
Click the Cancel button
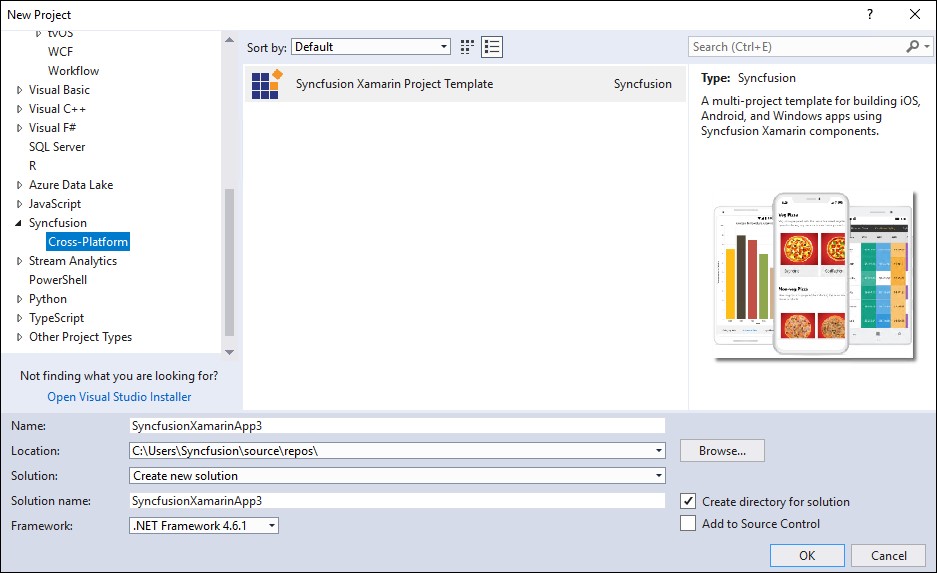(x=889, y=556)
